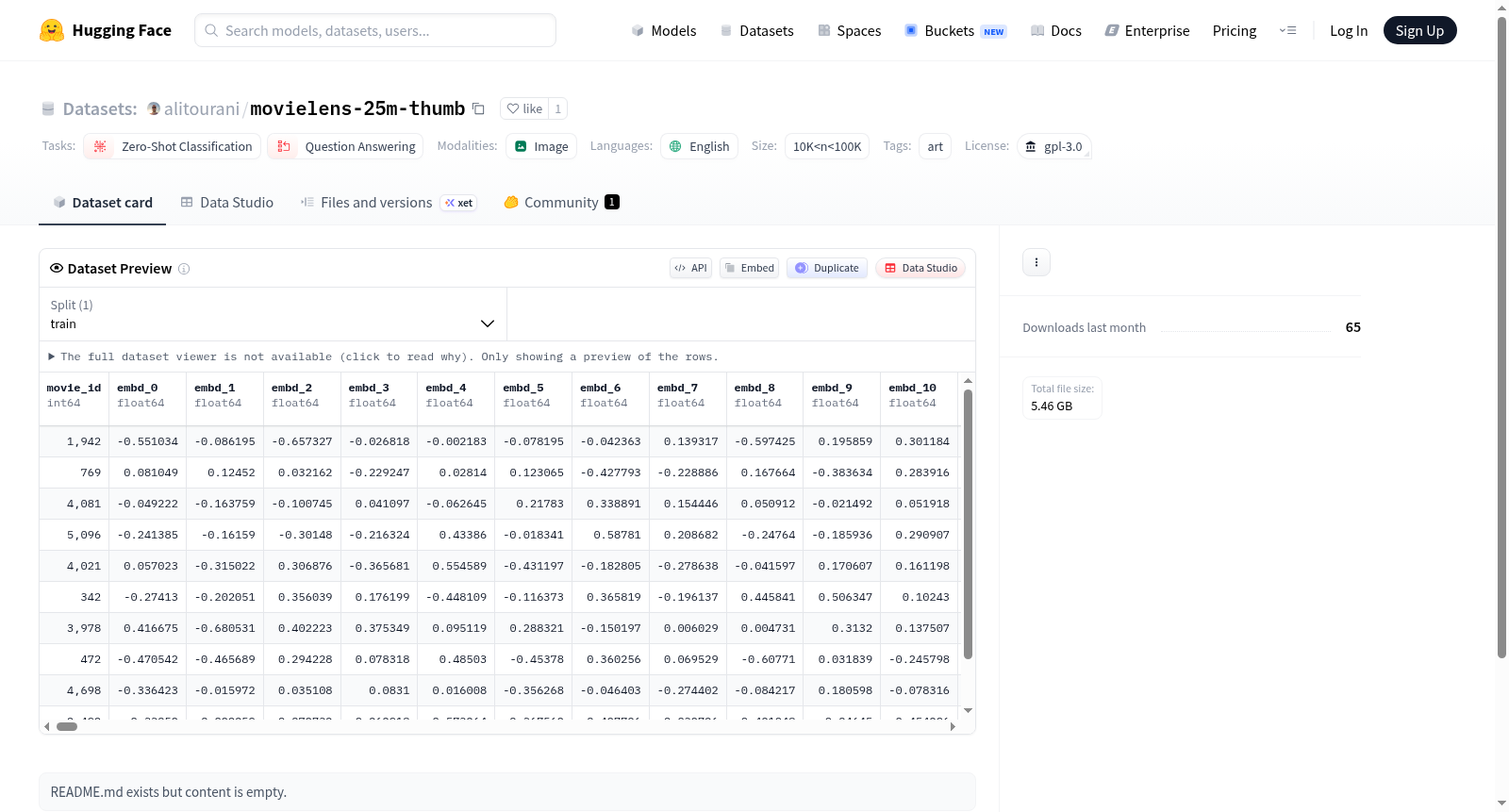Click the page vertical scrollbar
Viewport: 1509px width, 812px height.
[x=1501, y=337]
